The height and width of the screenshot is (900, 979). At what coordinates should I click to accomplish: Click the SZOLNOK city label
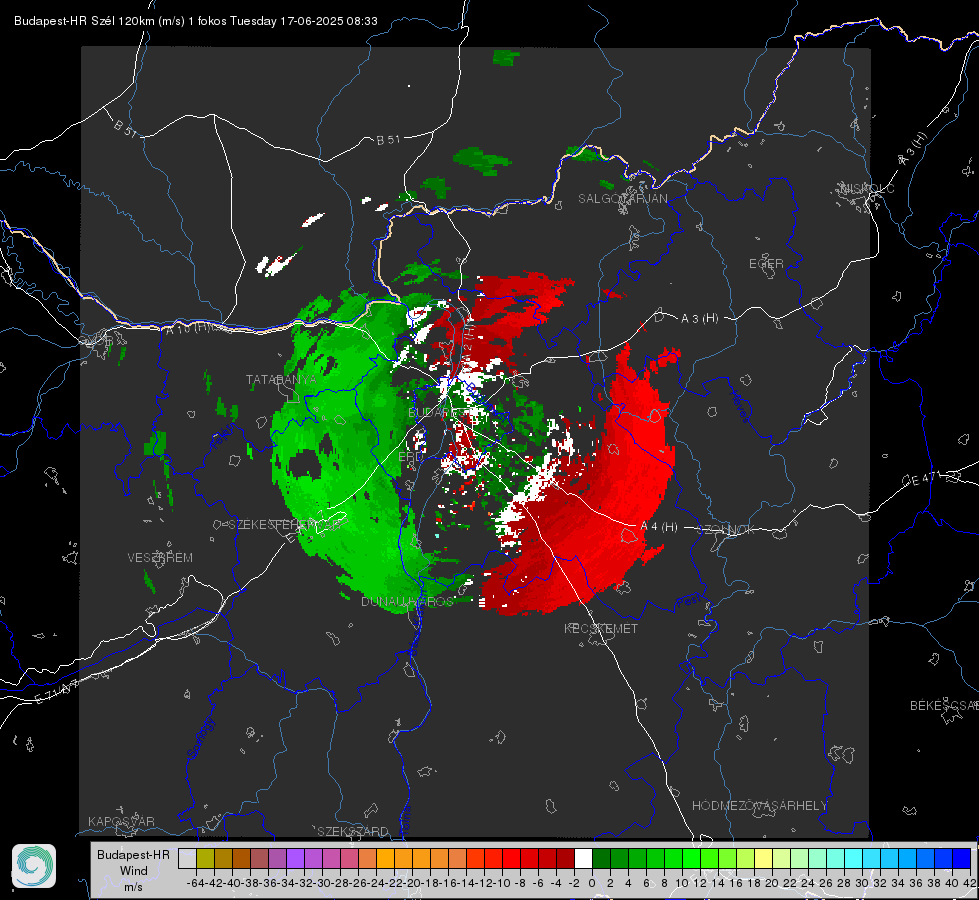pyautogui.click(x=726, y=529)
